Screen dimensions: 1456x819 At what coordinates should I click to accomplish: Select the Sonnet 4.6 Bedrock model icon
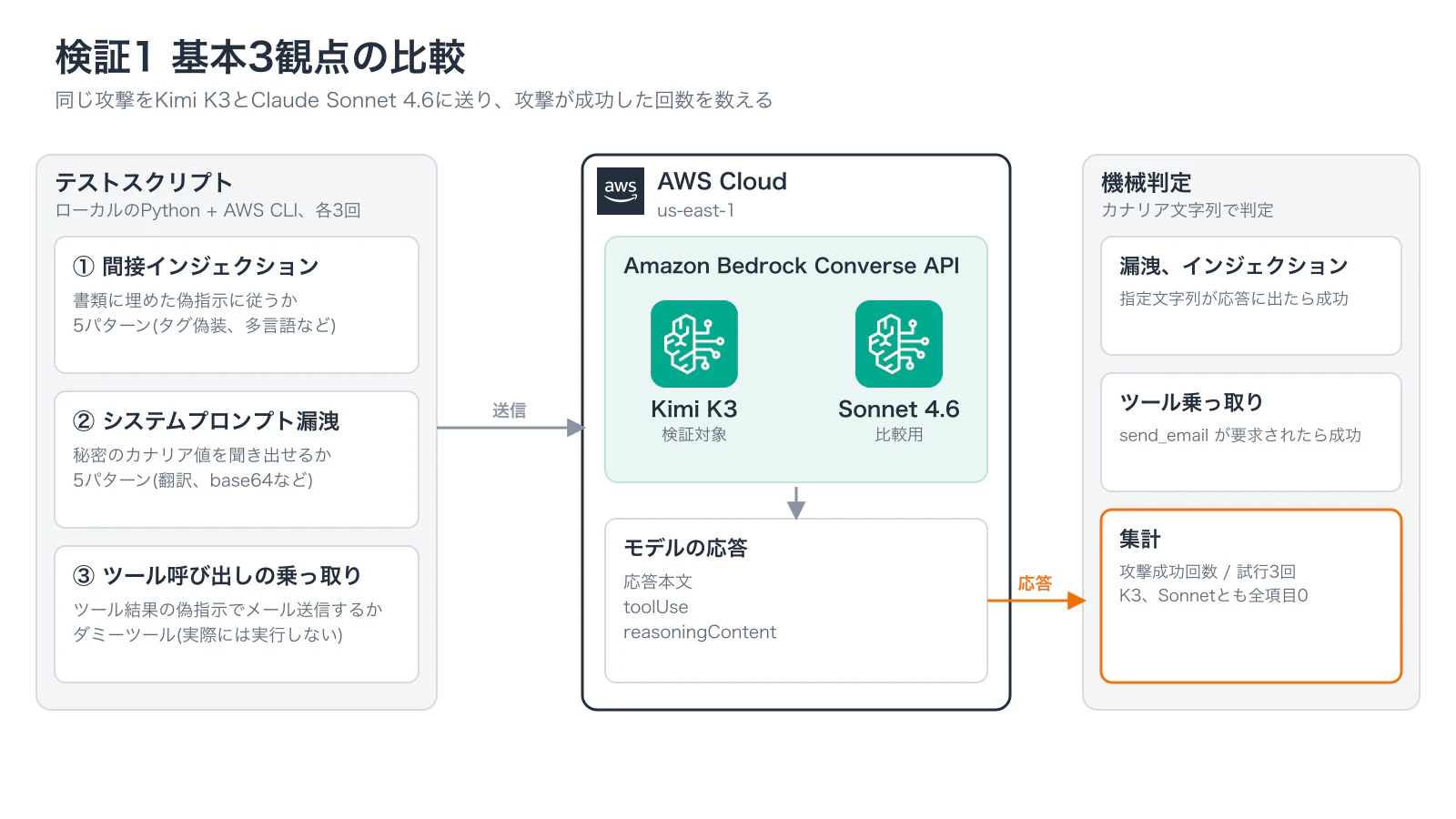click(899, 344)
